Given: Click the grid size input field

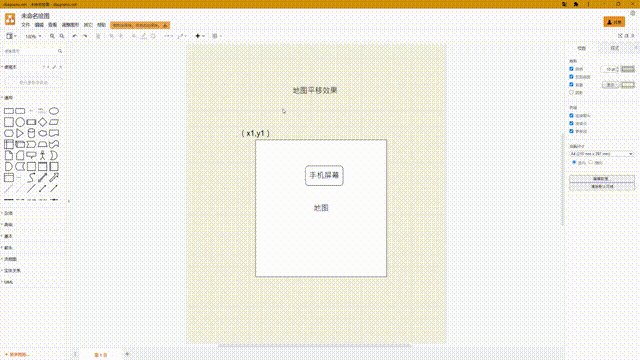Looking at the screenshot, I should [x=610, y=69].
